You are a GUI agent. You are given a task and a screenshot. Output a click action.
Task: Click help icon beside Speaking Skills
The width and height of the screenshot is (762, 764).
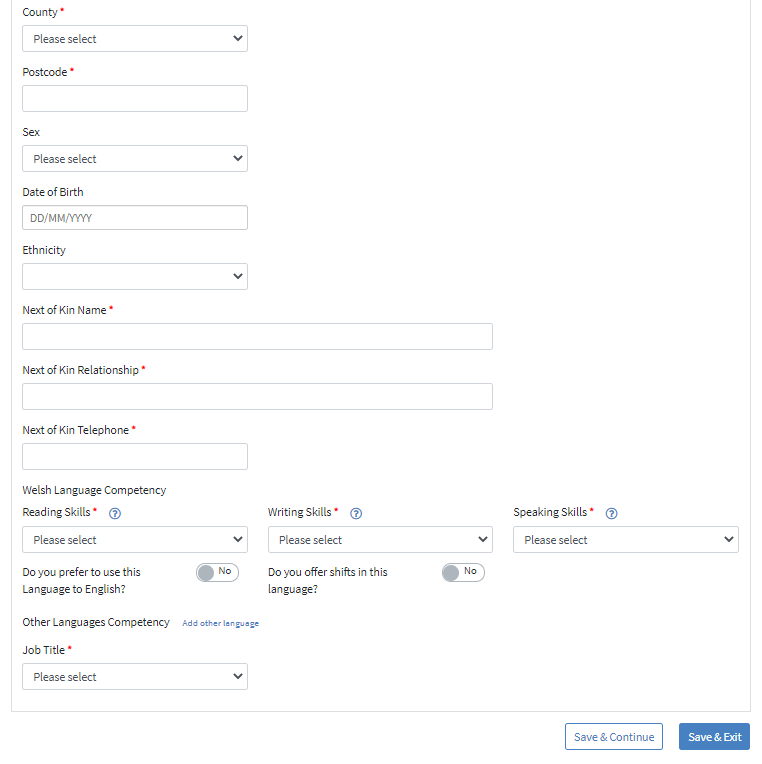(612, 513)
